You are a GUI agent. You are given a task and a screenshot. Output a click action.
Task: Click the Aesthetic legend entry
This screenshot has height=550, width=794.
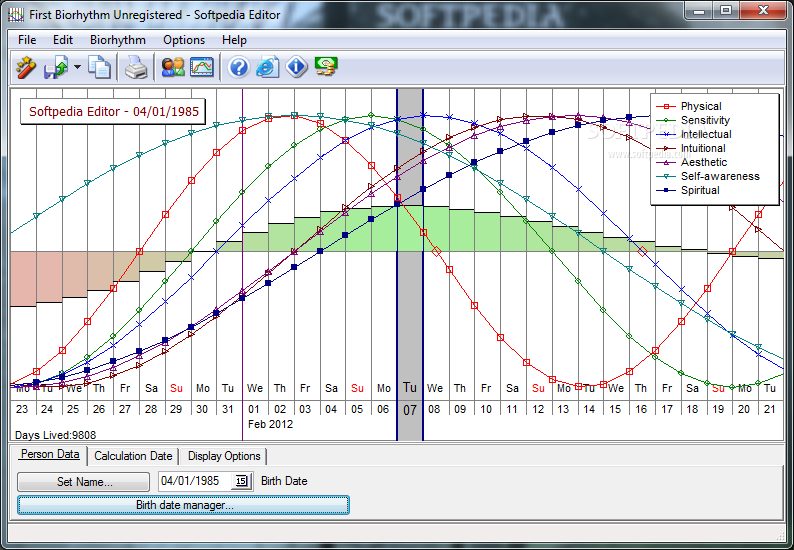pyautogui.click(x=692, y=163)
